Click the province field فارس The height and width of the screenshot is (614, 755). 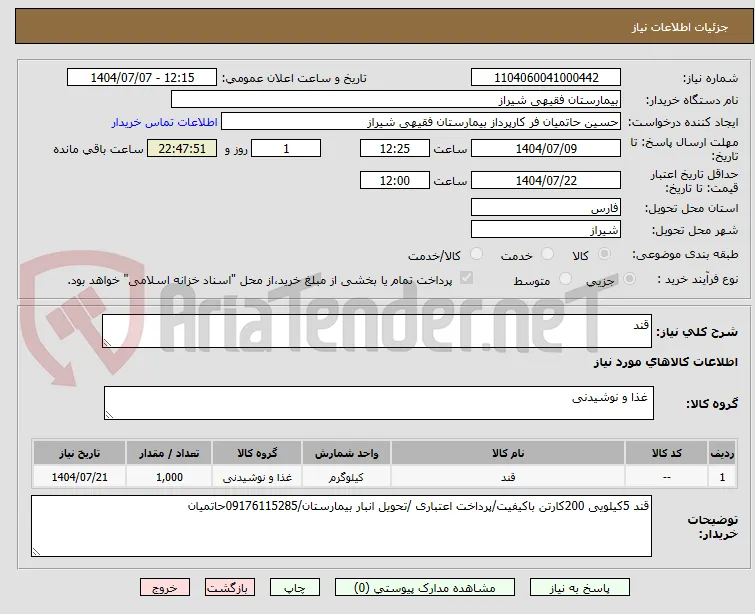pyautogui.click(x=546, y=208)
